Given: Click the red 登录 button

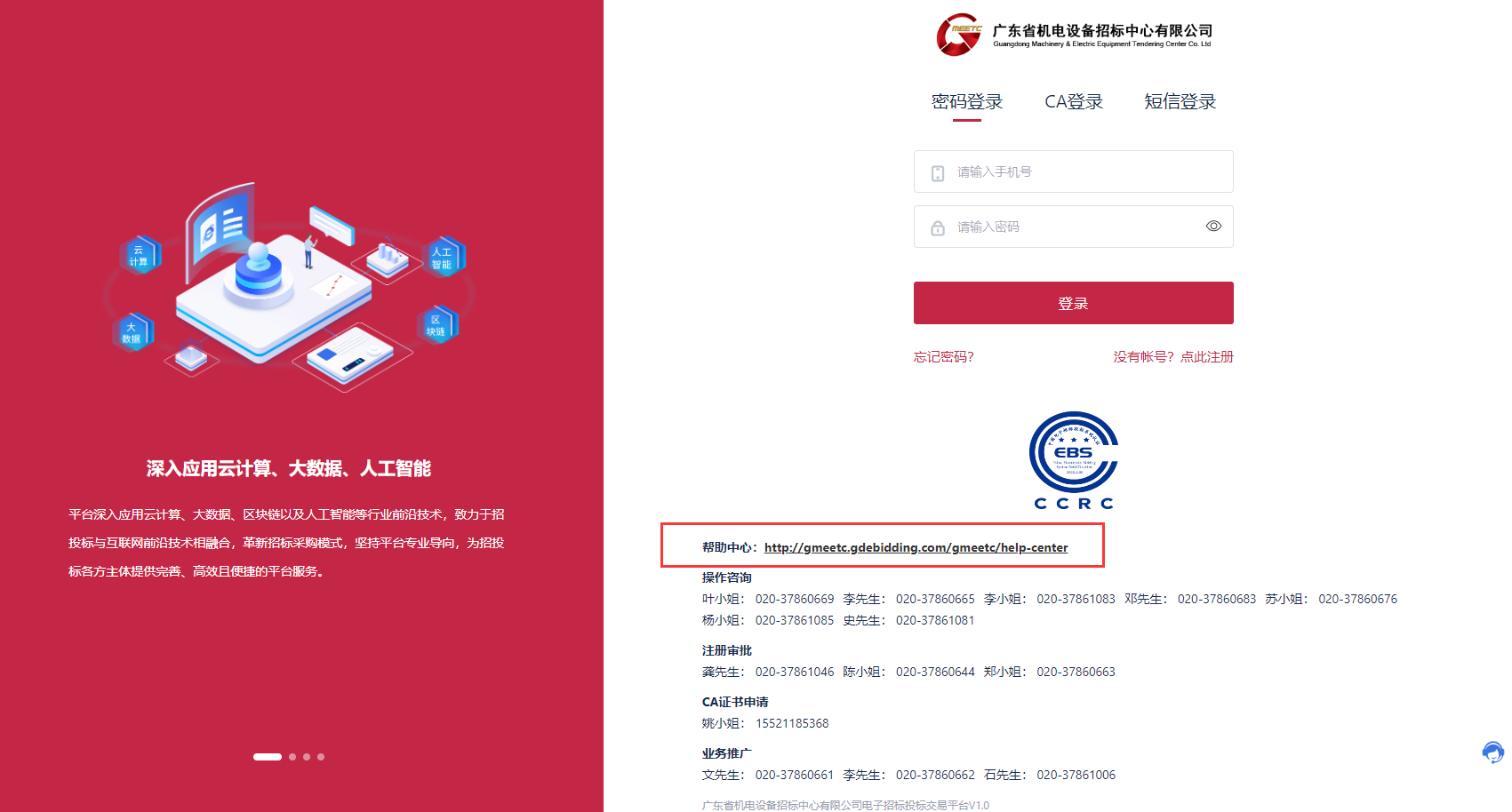Looking at the screenshot, I should pyautogui.click(x=1074, y=303).
